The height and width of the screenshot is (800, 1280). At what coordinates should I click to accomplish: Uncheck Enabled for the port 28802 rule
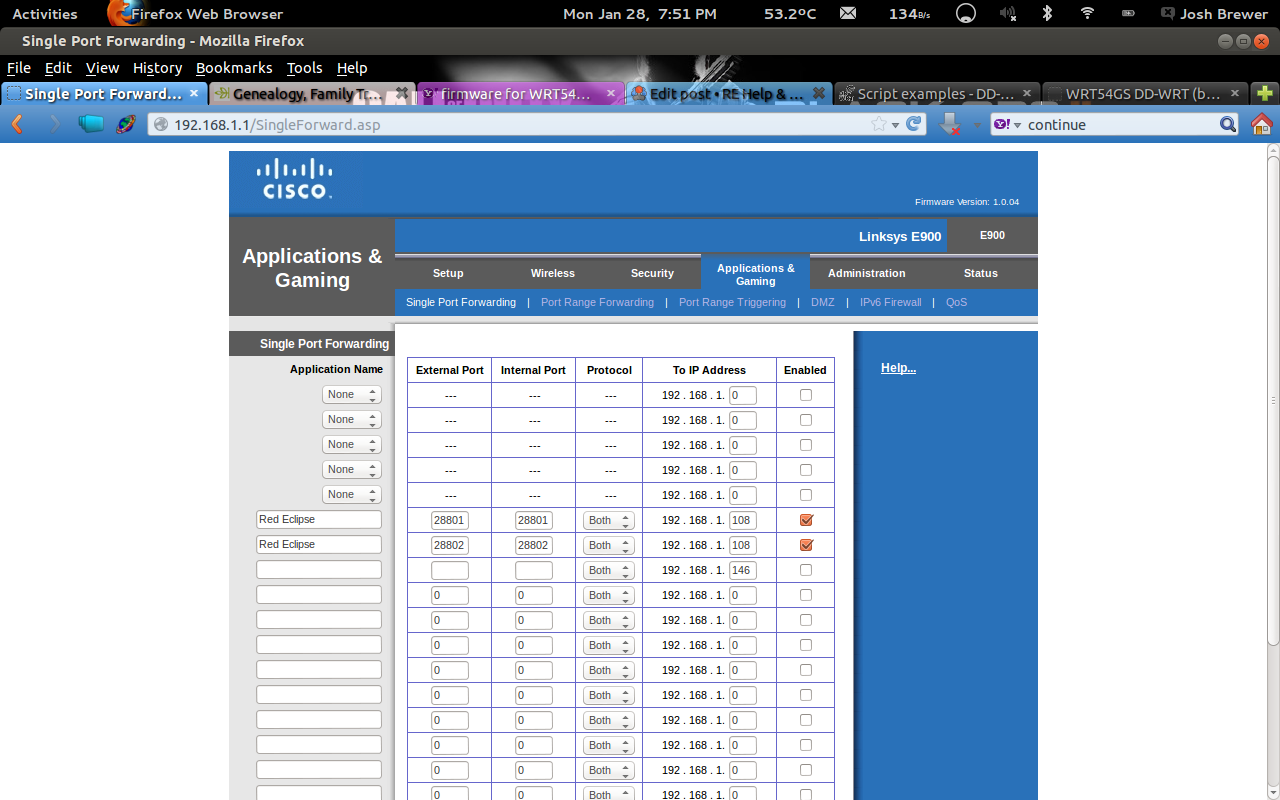point(806,545)
